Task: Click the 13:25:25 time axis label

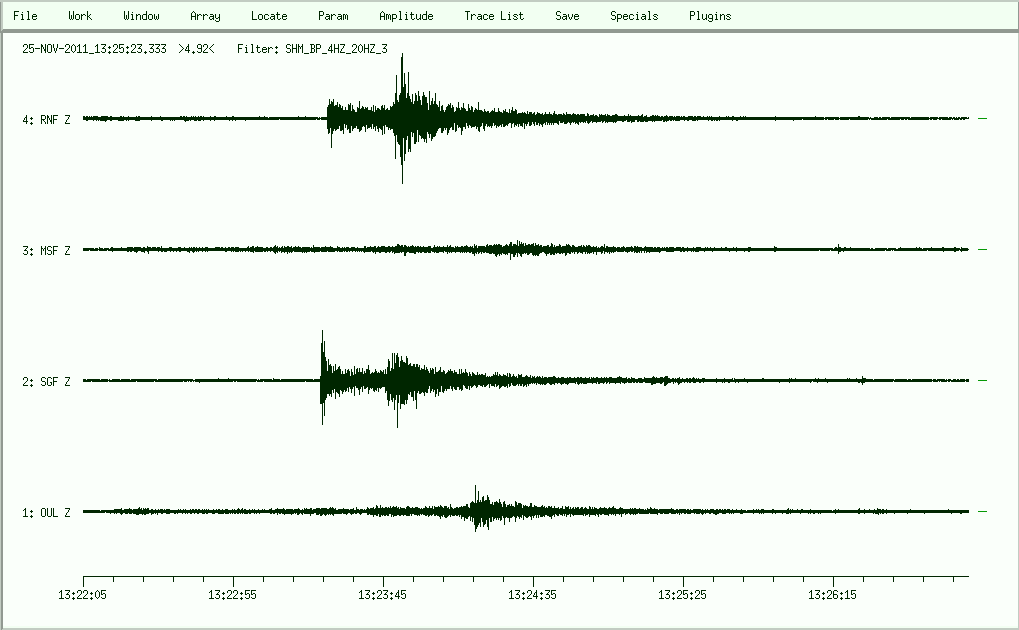Action: 683,595
